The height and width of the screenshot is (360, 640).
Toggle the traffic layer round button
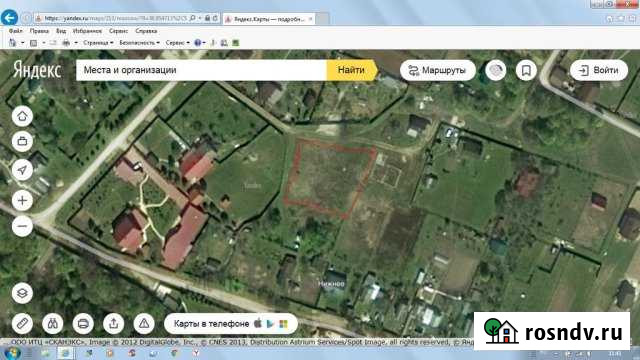pyautogui.click(x=496, y=70)
